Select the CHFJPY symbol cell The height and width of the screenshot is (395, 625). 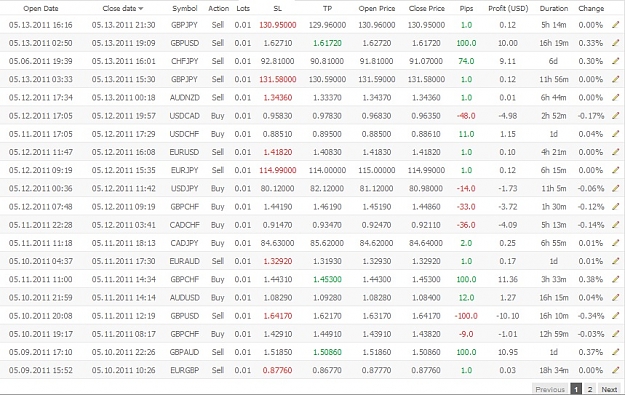point(184,61)
